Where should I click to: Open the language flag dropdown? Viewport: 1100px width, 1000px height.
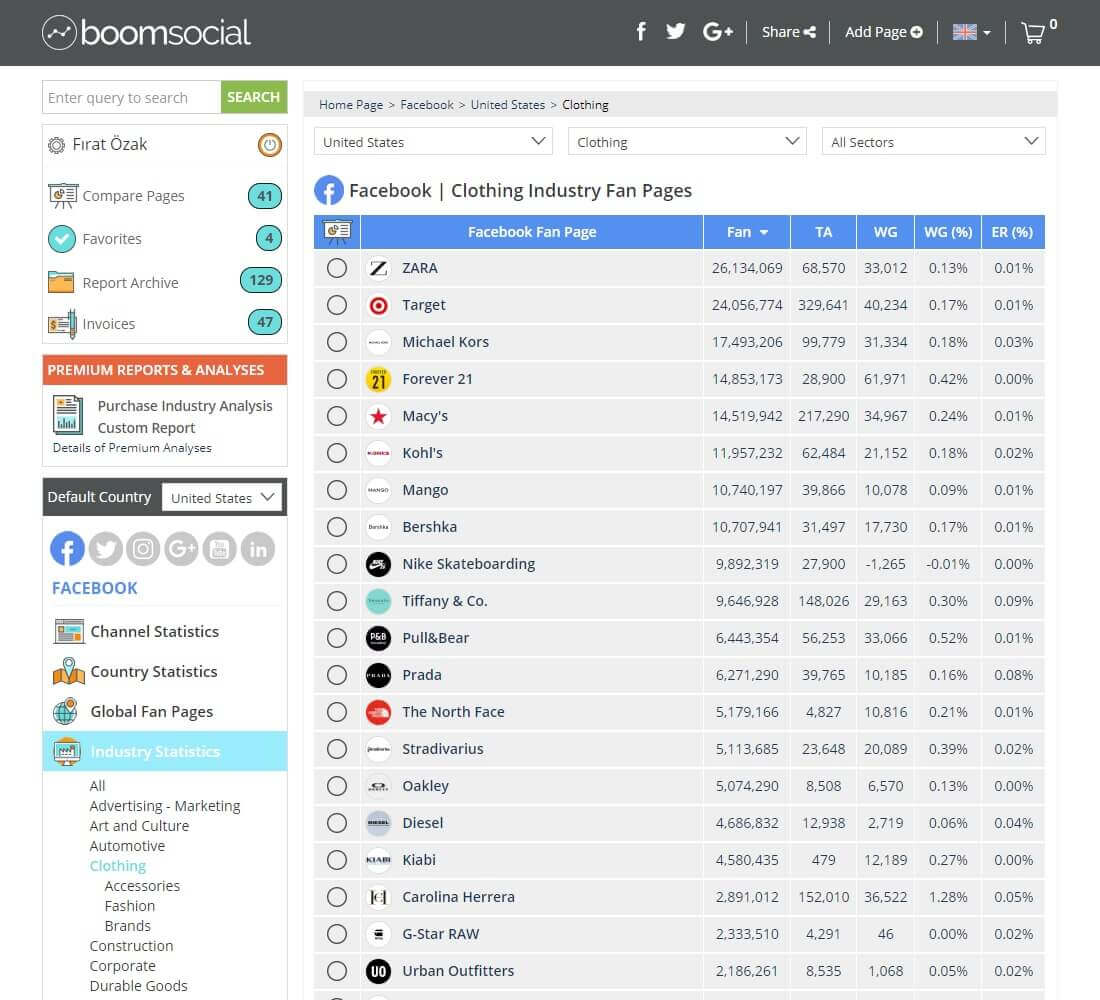(971, 32)
